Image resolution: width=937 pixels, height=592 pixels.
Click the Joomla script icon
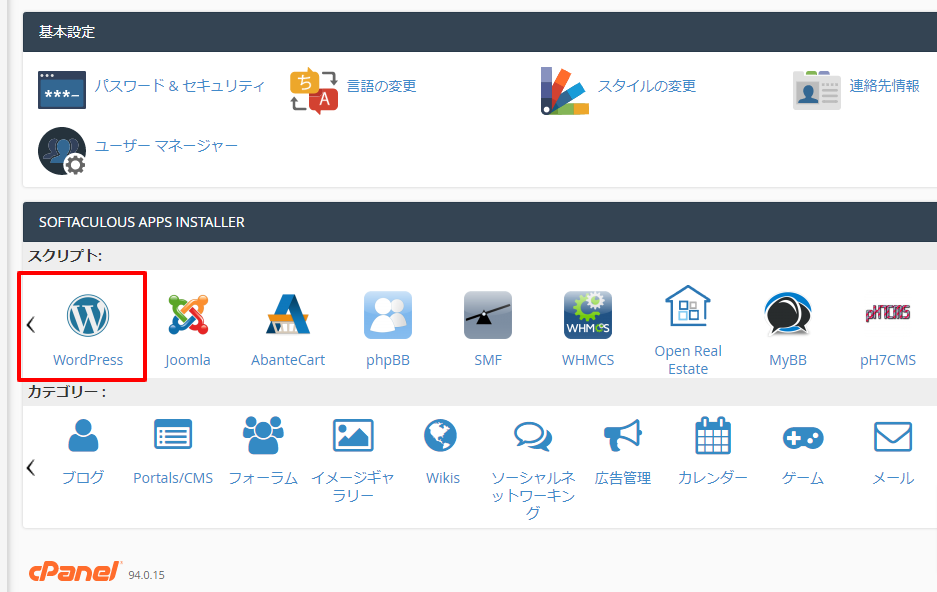click(188, 315)
